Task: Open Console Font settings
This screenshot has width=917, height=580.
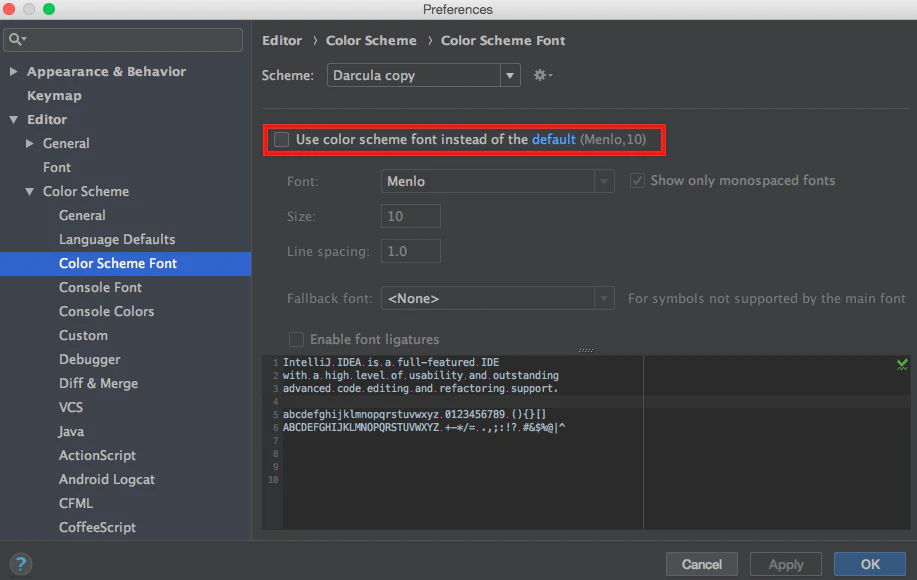Action: [x=100, y=287]
